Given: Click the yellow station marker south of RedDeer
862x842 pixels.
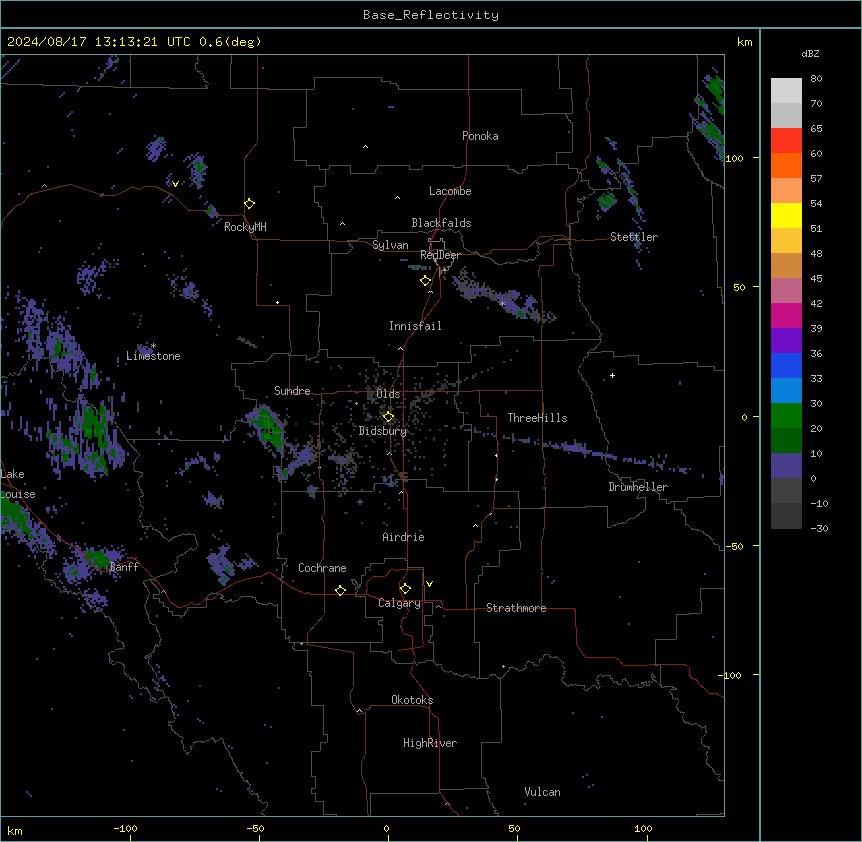Looking at the screenshot, I should pos(425,281).
